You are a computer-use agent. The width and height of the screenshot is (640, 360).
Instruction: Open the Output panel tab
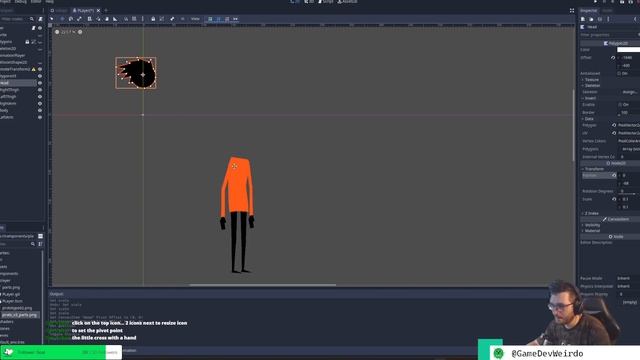(56, 294)
